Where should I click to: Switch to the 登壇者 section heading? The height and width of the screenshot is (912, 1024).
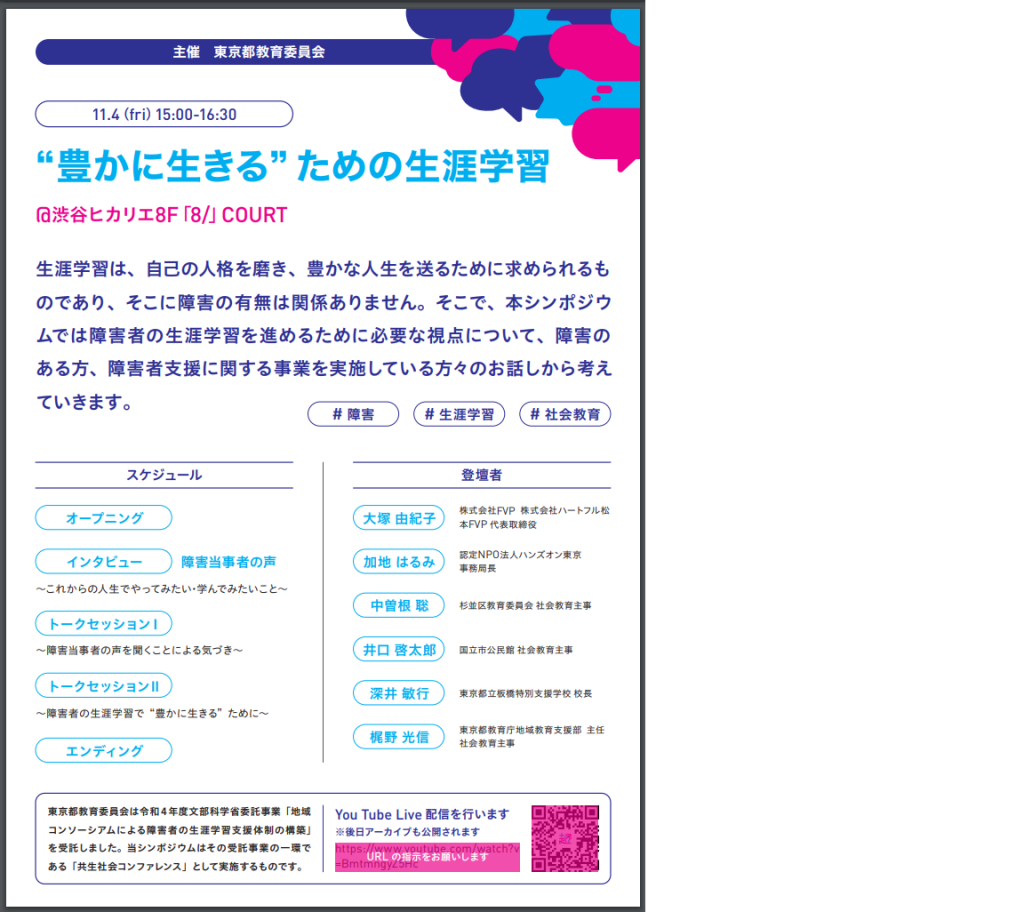(x=481, y=475)
